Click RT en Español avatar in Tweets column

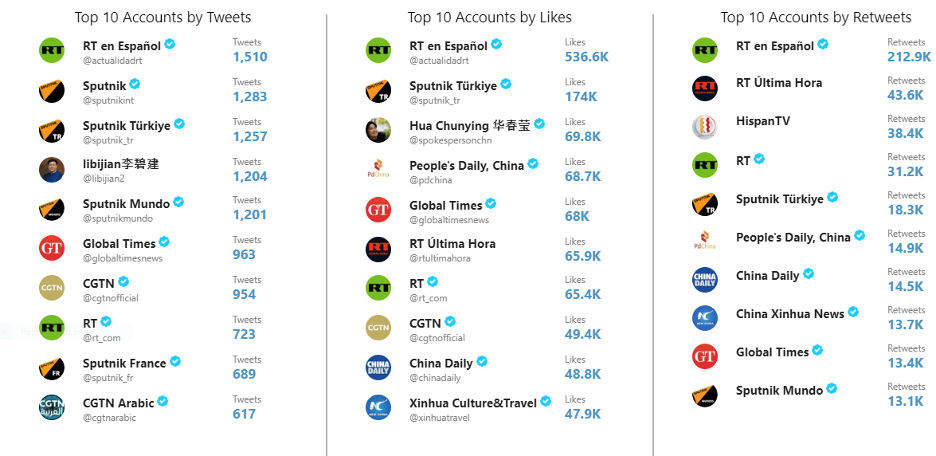[x=52, y=50]
